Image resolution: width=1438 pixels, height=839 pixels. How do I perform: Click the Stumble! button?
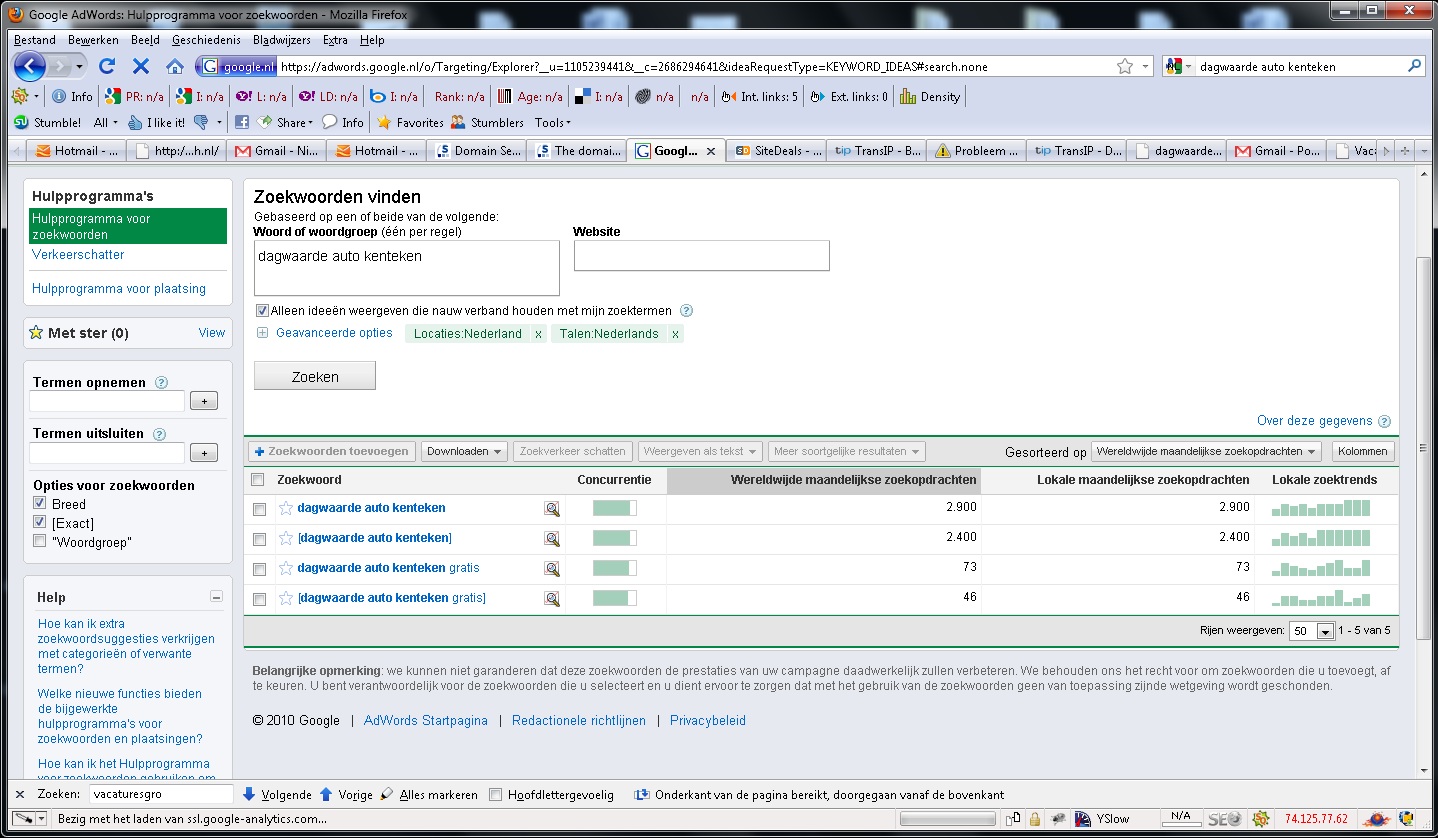[x=48, y=123]
